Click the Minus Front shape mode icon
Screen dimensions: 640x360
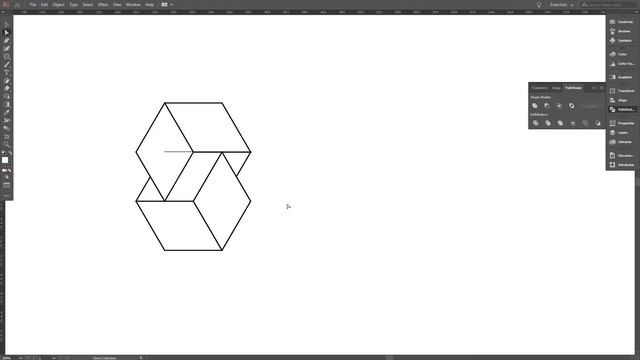pyautogui.click(x=547, y=106)
